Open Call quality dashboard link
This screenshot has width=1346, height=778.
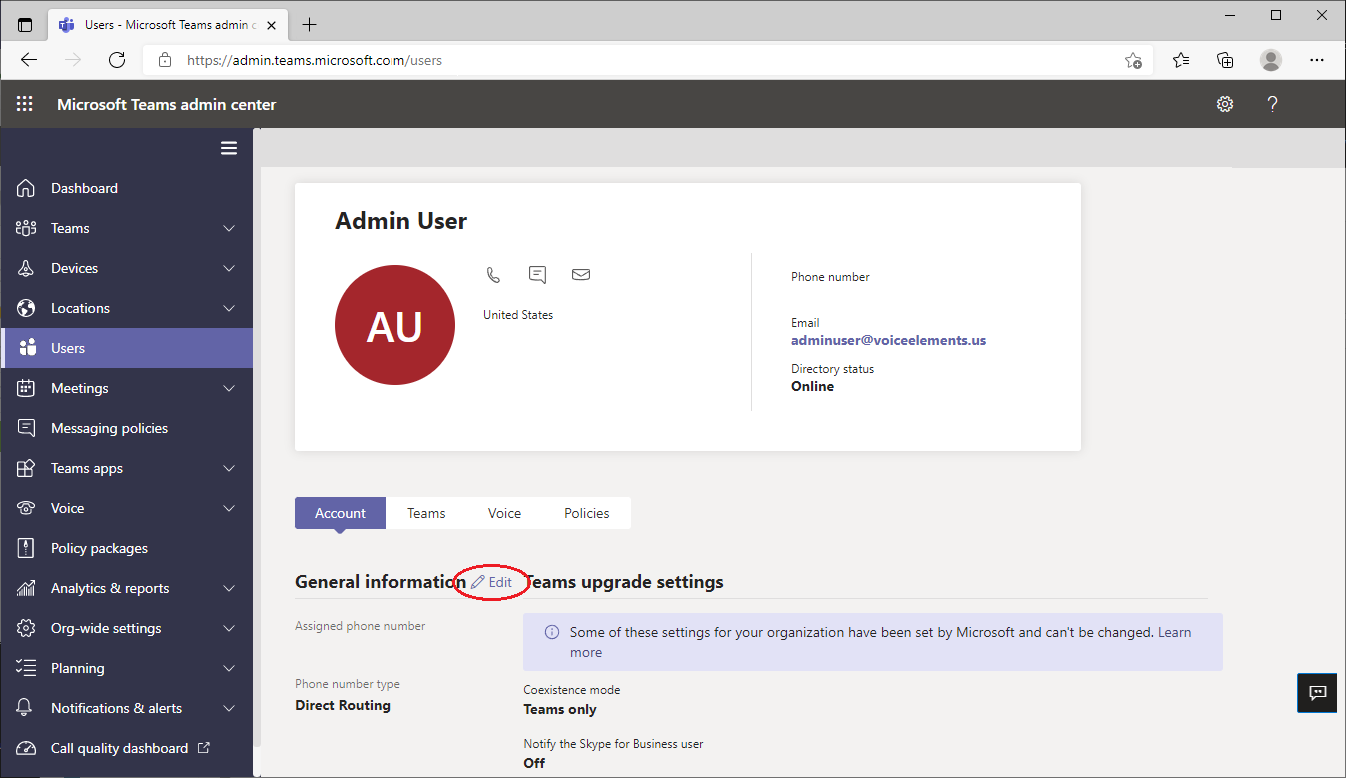[x=127, y=748]
